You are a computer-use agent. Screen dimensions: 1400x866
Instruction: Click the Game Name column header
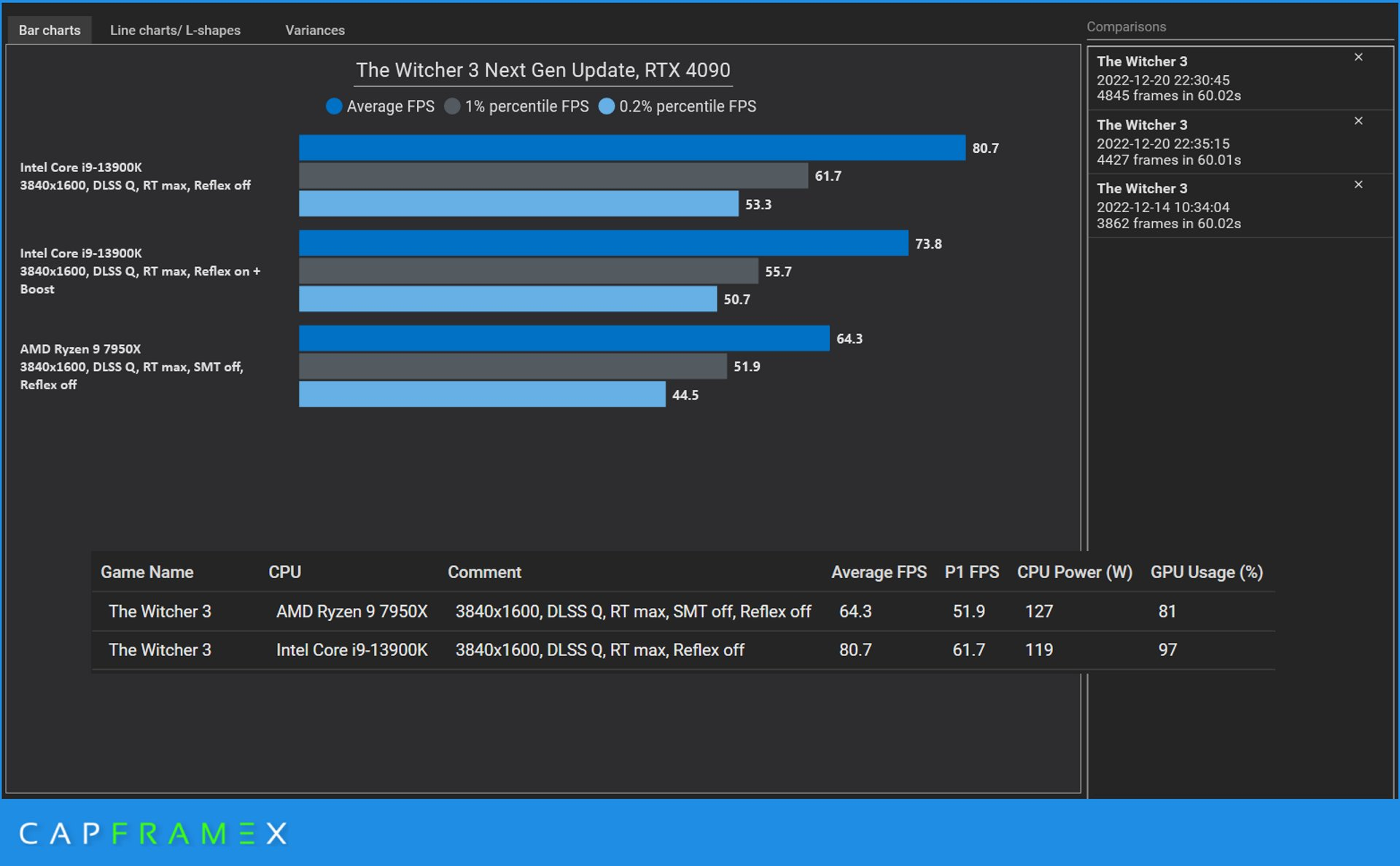(147, 572)
